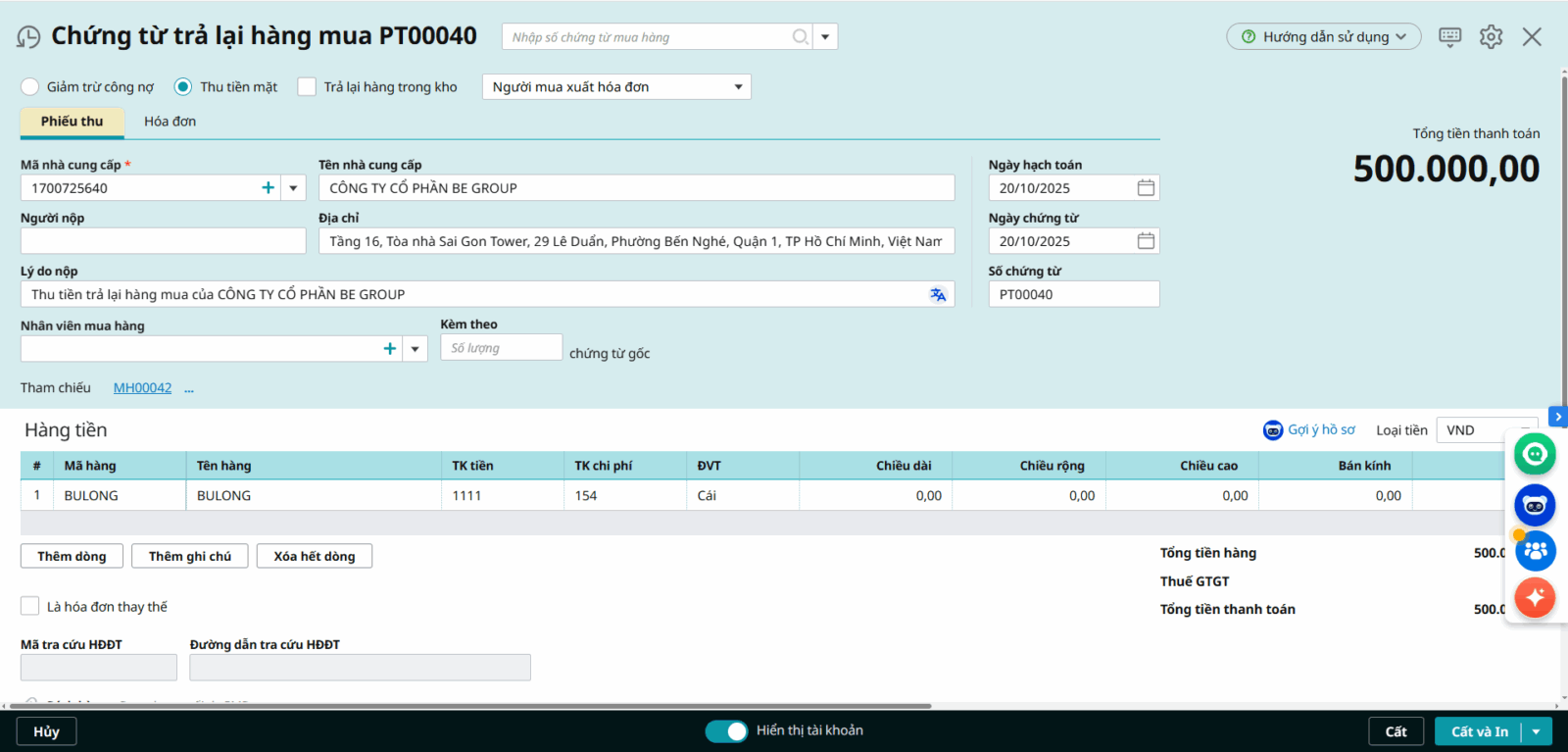Toggle the Hiển thị tài khoản switch

(726, 731)
